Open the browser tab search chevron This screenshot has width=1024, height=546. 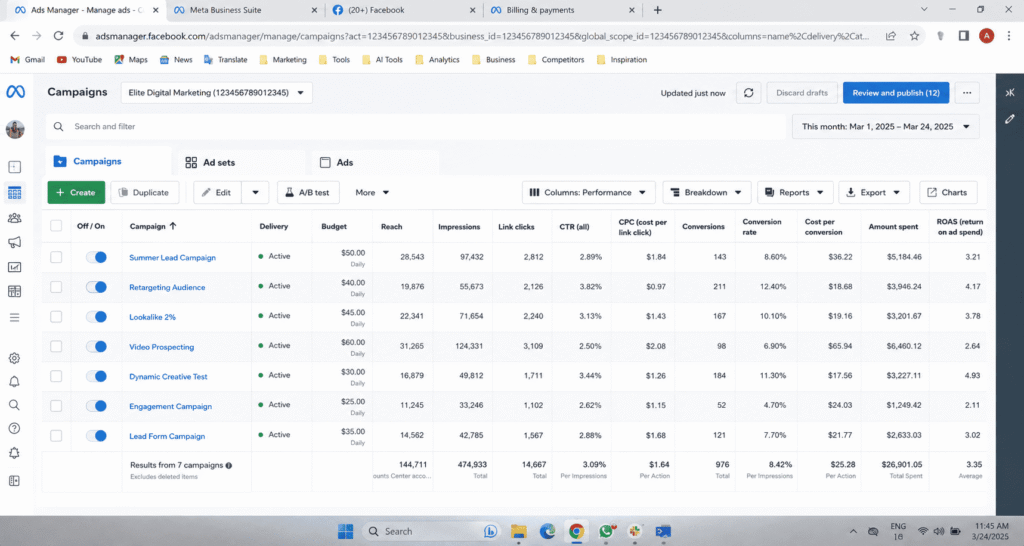[923, 10]
